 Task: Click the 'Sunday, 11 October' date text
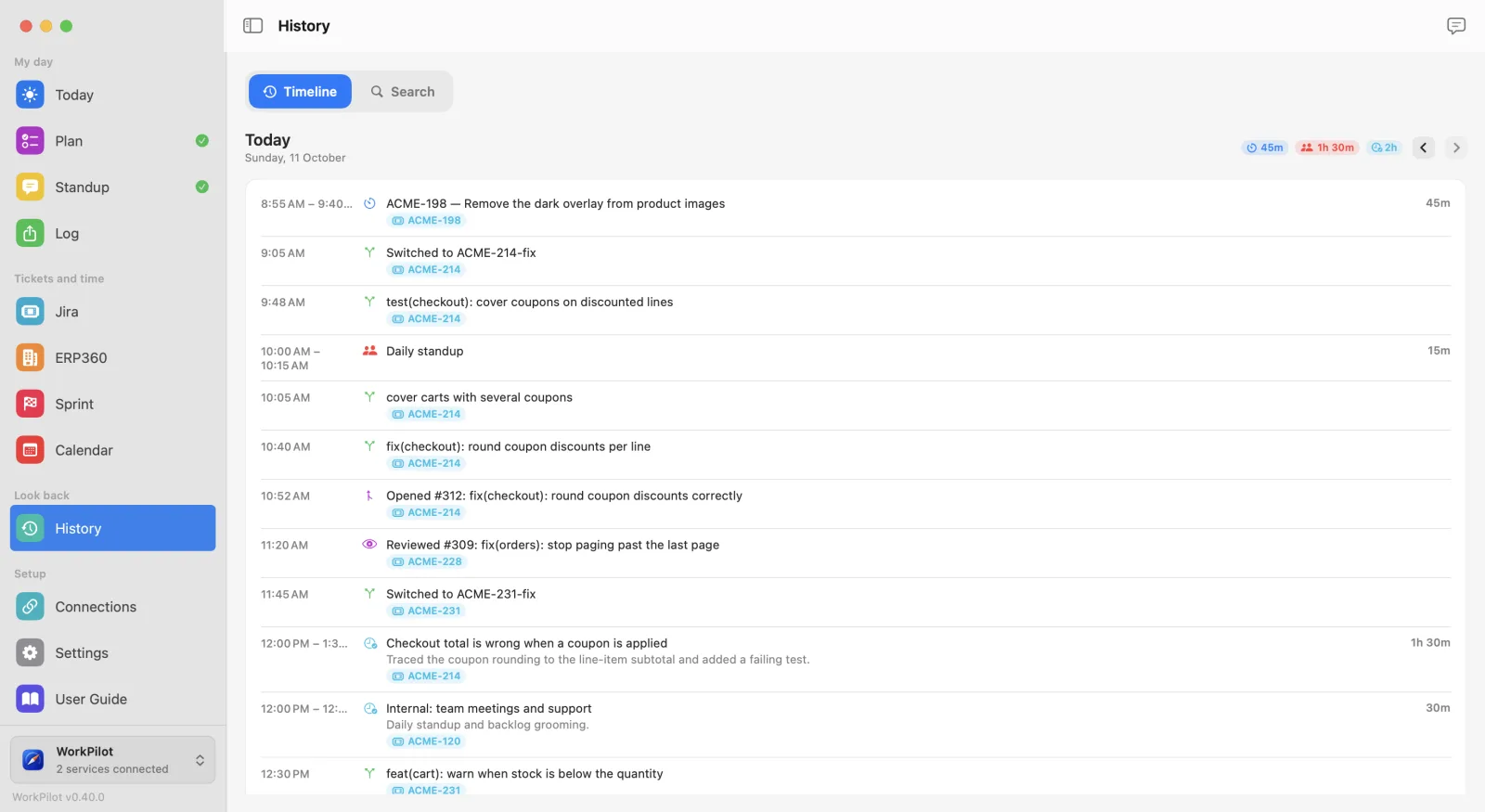point(295,158)
